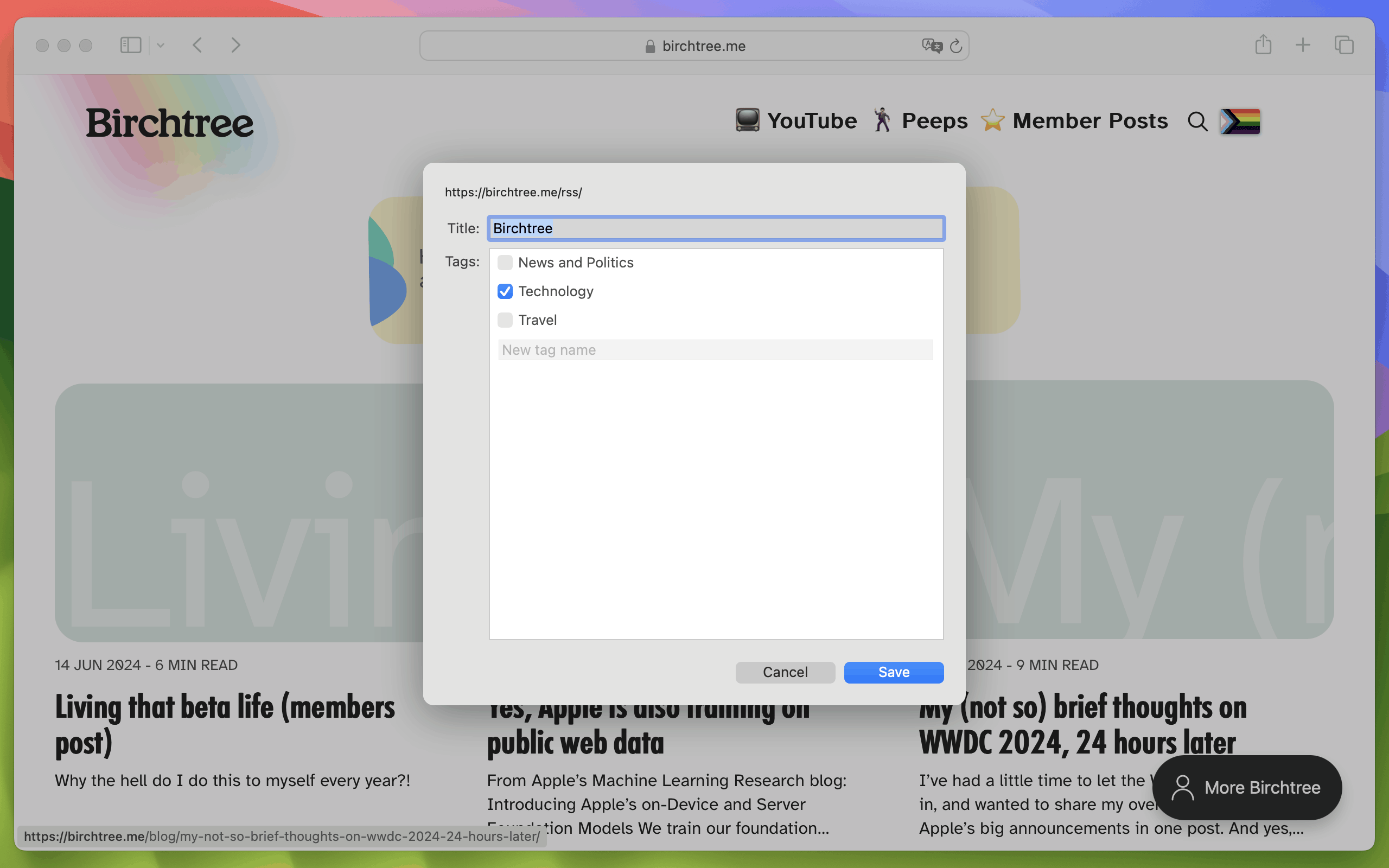1389x868 pixels.
Task: Click the New tag name field
Action: pyautogui.click(x=715, y=349)
